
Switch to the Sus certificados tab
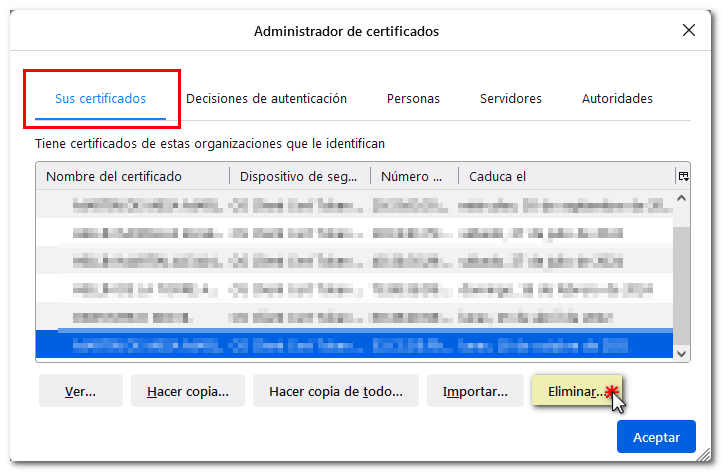tap(100, 99)
